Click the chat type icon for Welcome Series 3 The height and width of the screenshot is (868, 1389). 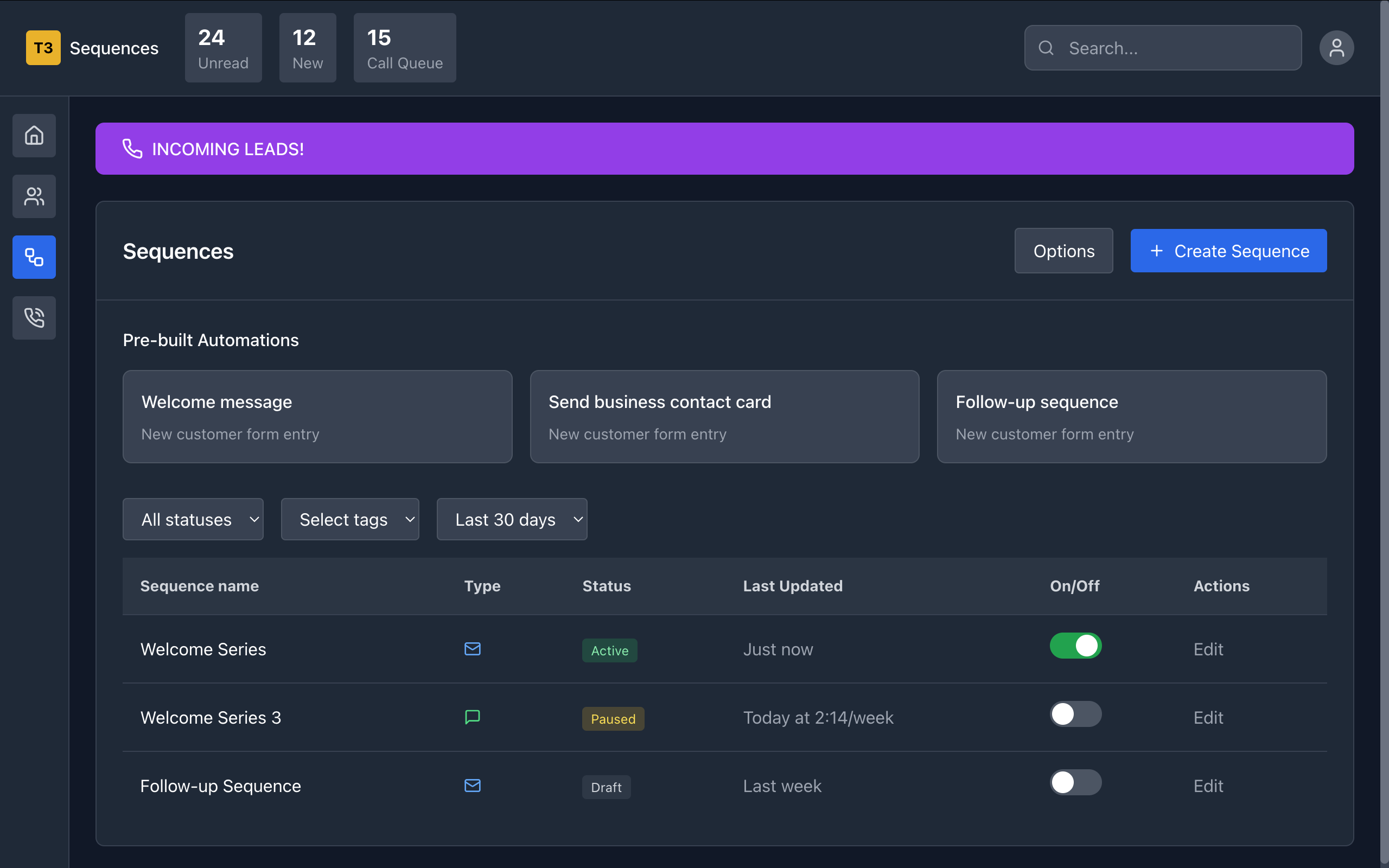point(473,717)
